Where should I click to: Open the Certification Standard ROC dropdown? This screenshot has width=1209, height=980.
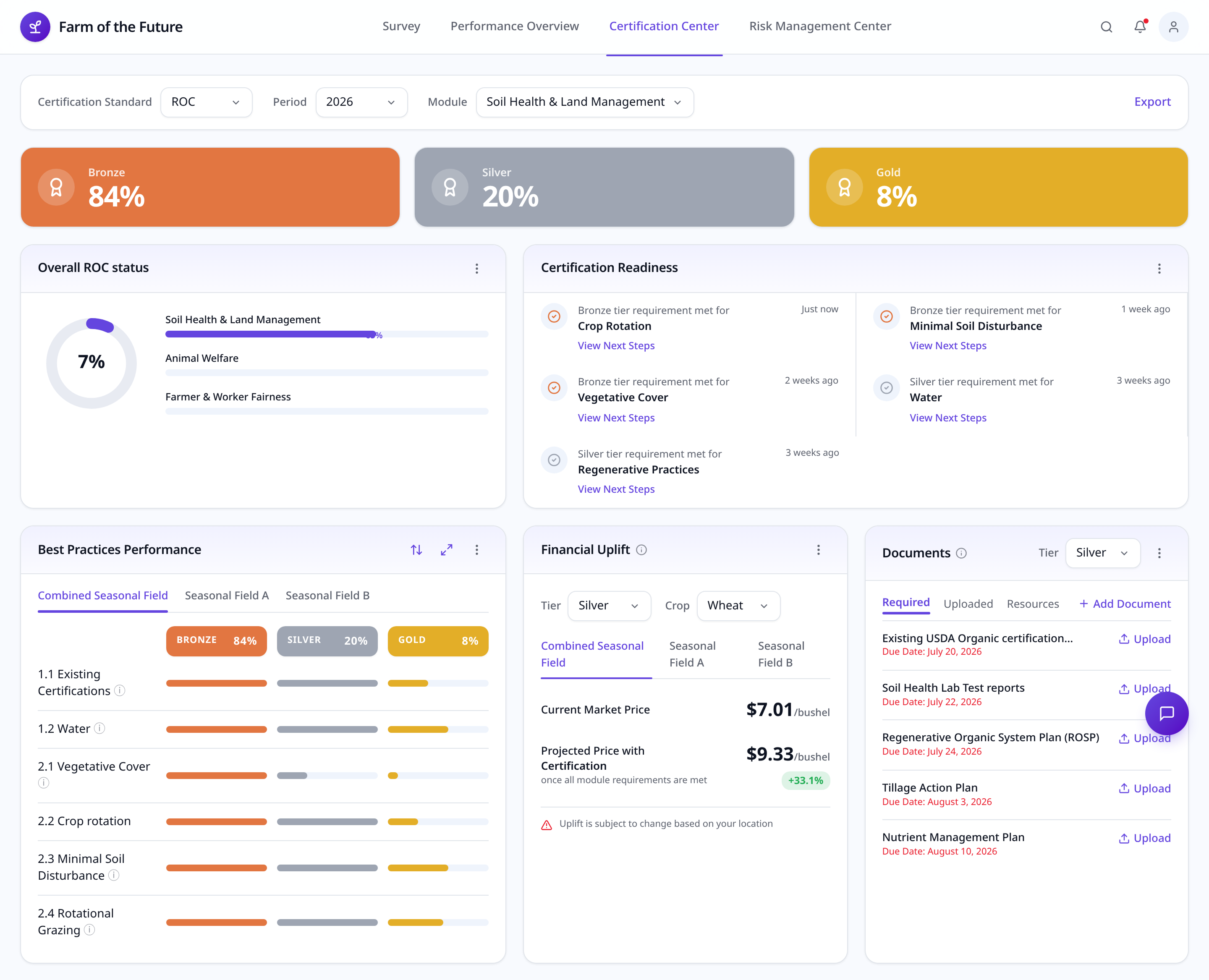(x=206, y=102)
